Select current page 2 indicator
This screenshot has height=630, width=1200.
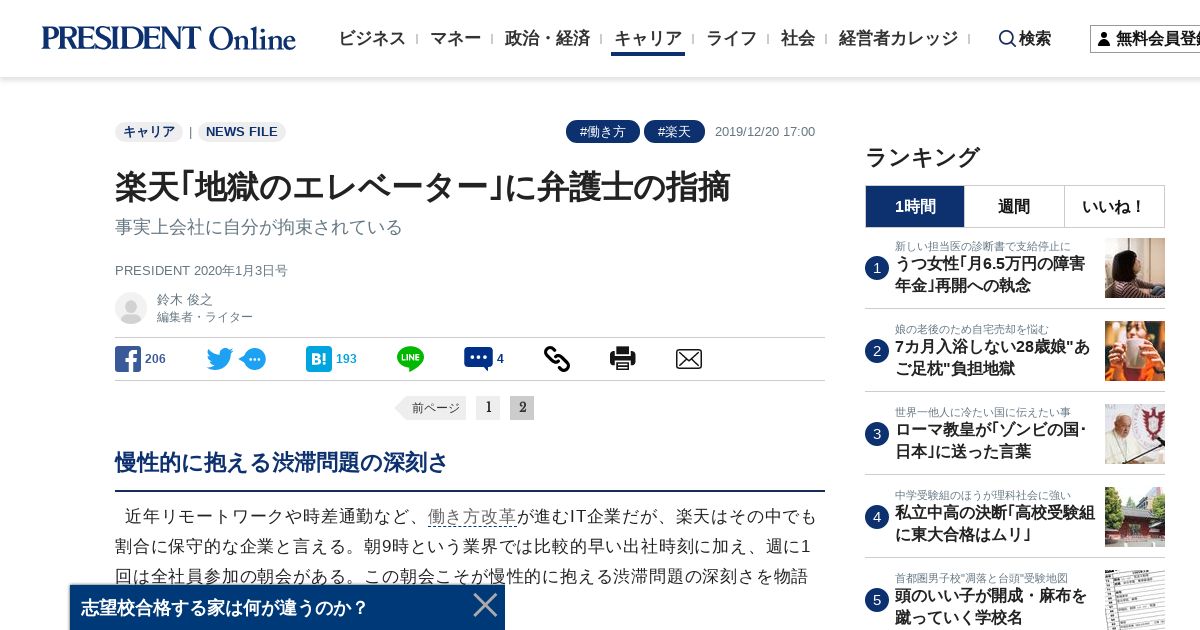(x=522, y=408)
